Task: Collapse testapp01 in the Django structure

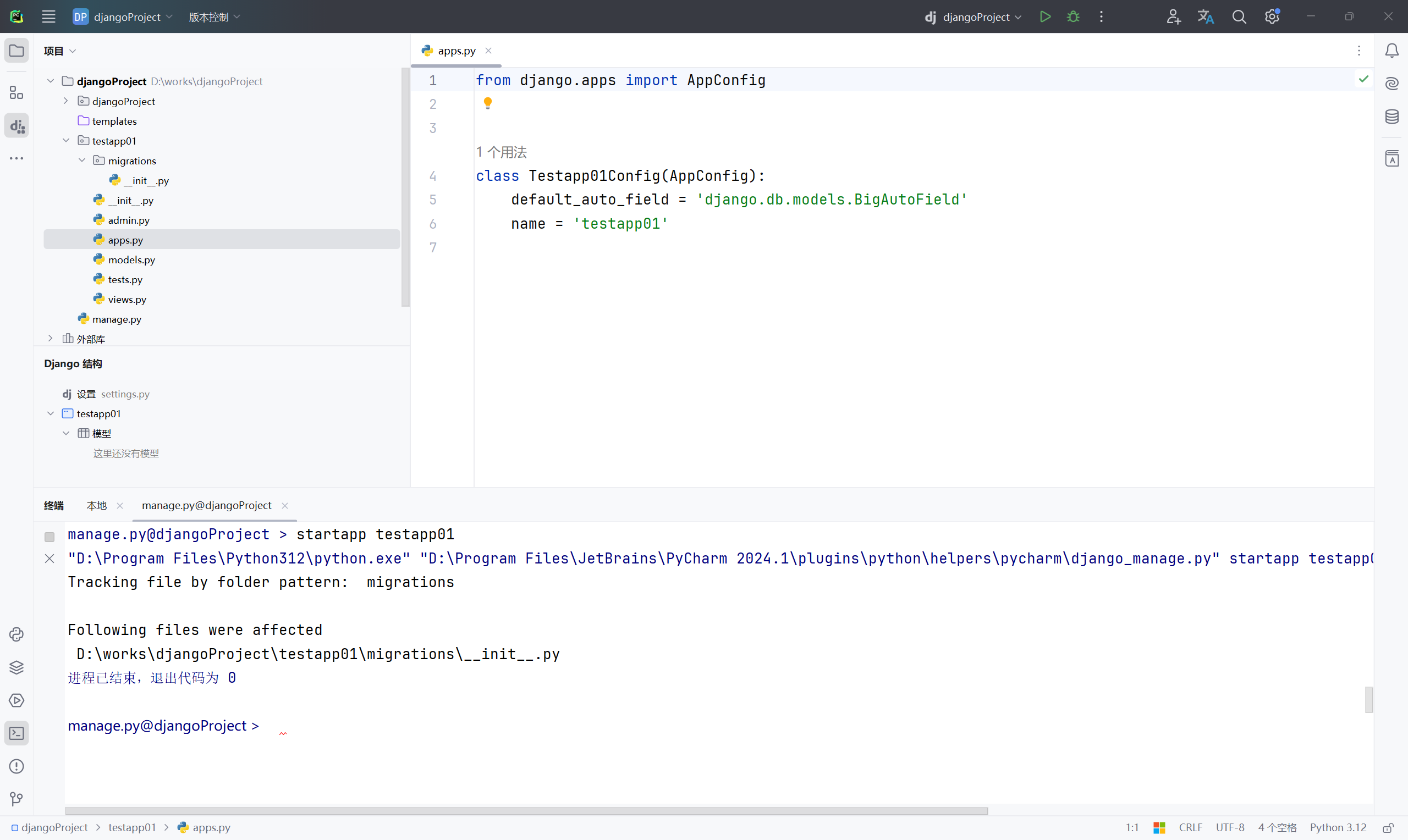Action: click(x=51, y=413)
